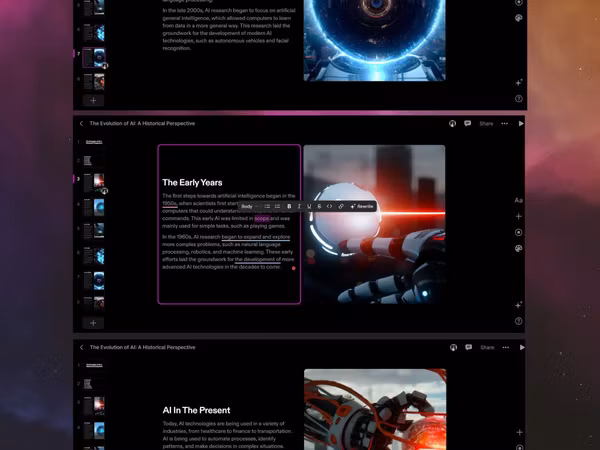Click the blue portal image in top window
Image resolution: width=600 pixels, height=450 pixels.
click(x=375, y=40)
